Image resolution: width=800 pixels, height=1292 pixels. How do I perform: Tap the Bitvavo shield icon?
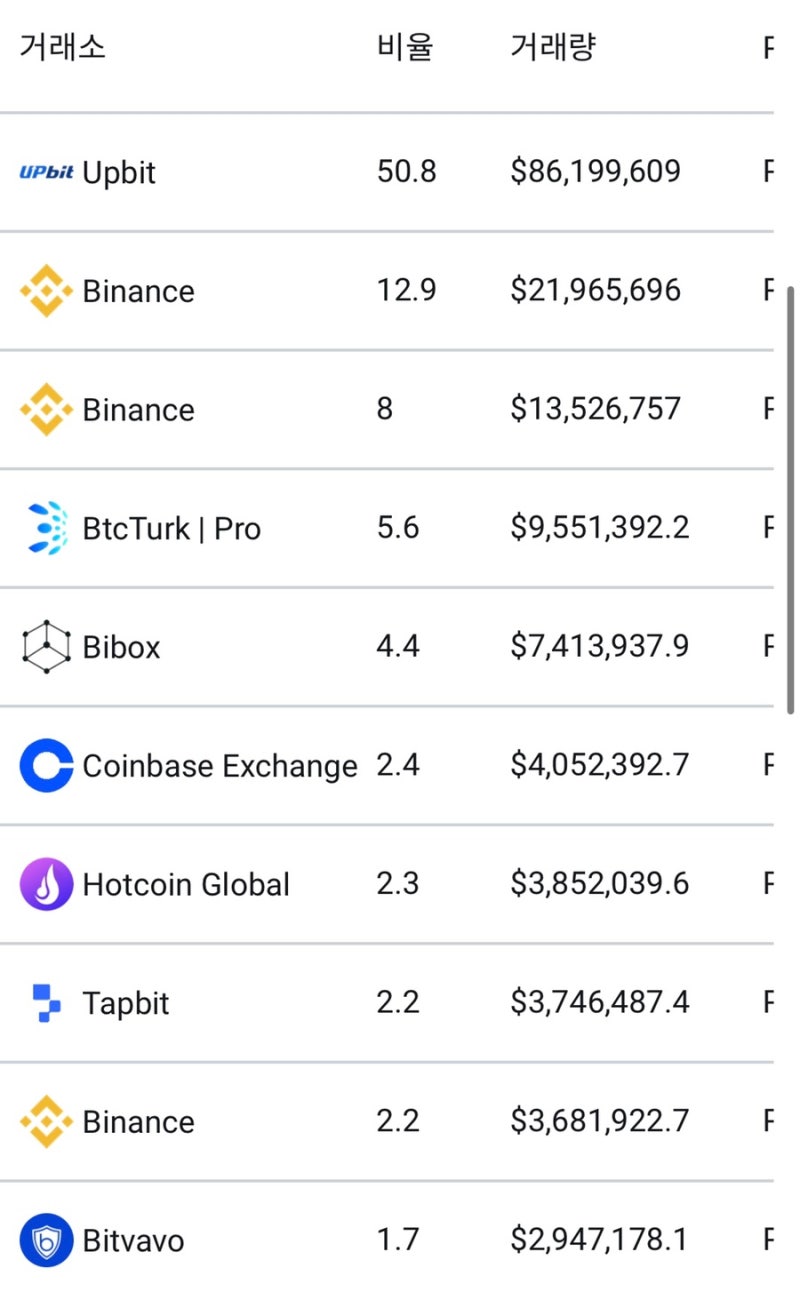46,1240
